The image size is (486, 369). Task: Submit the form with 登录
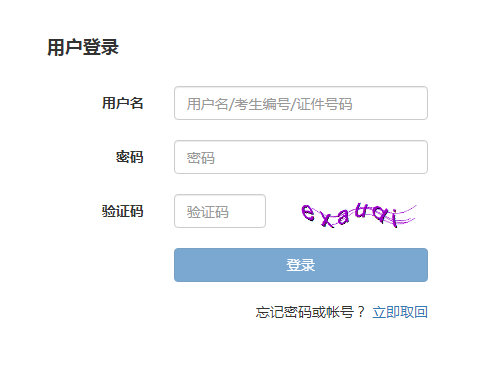(x=301, y=265)
